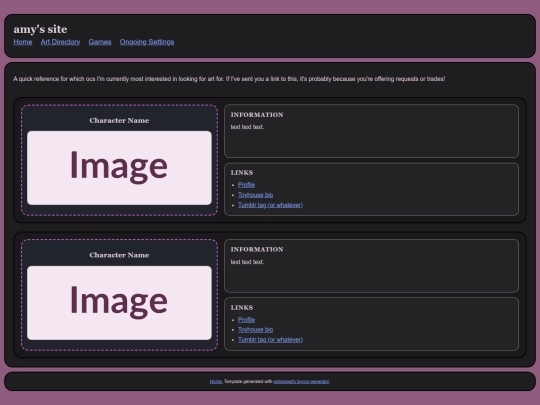Viewport: 540px width, 405px height.
Task: Open the Profile link in the first character card
Action: coord(247,185)
